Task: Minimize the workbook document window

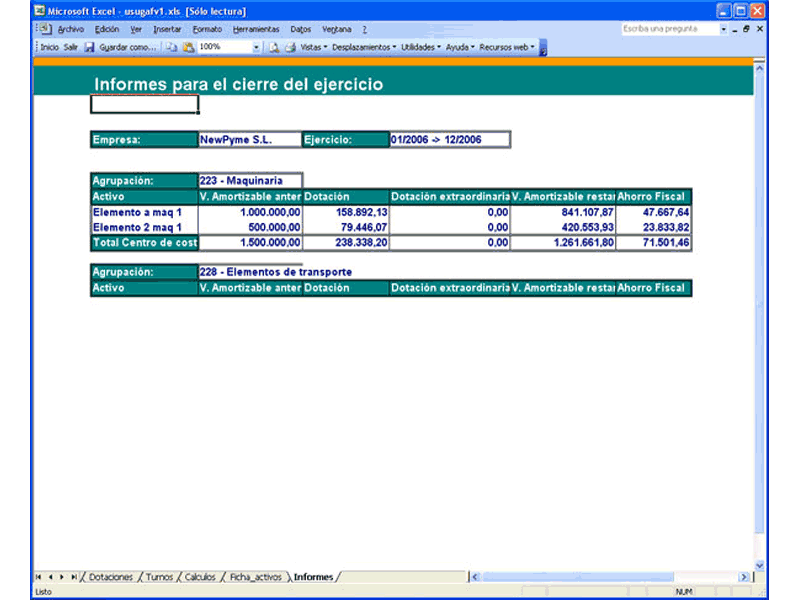Action: pyautogui.click(x=735, y=30)
